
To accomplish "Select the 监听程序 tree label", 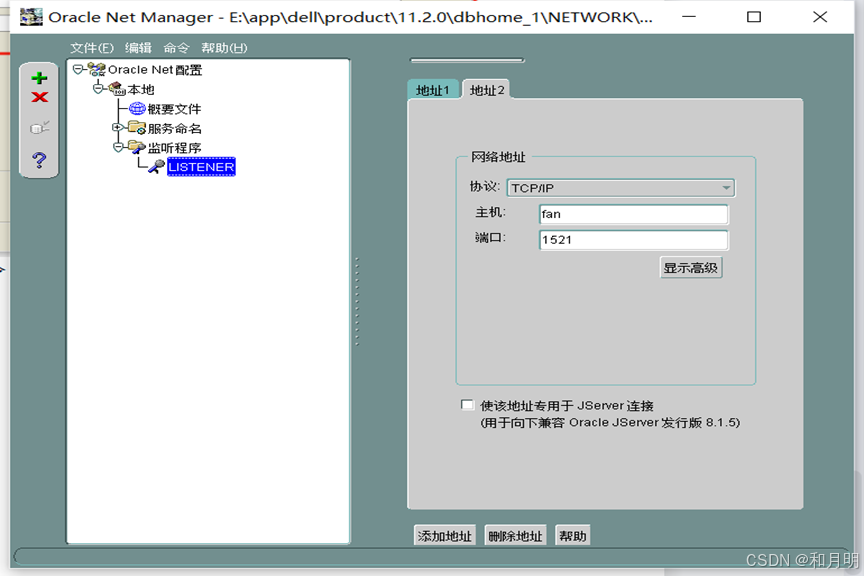I will [x=175, y=148].
